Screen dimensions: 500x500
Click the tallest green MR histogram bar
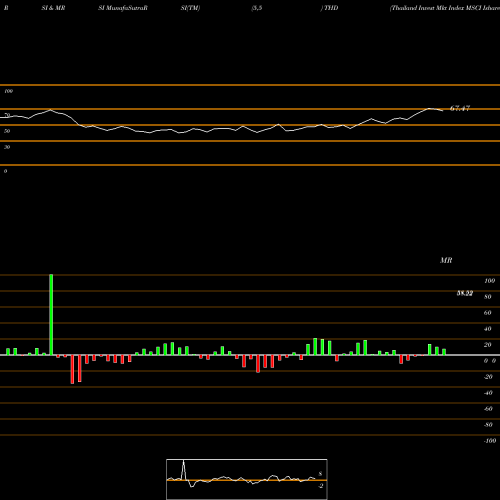(x=51, y=315)
